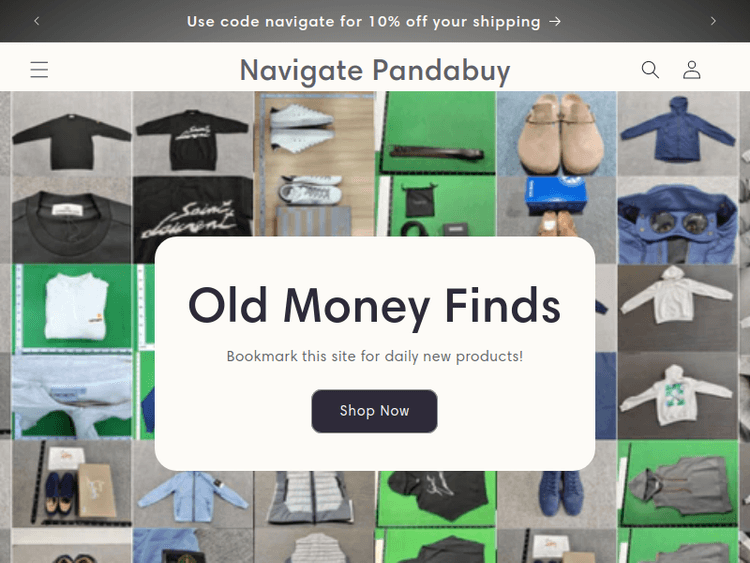The width and height of the screenshot is (750, 563).
Task: Select the black crewneck sweater photo
Action: (x=72, y=134)
